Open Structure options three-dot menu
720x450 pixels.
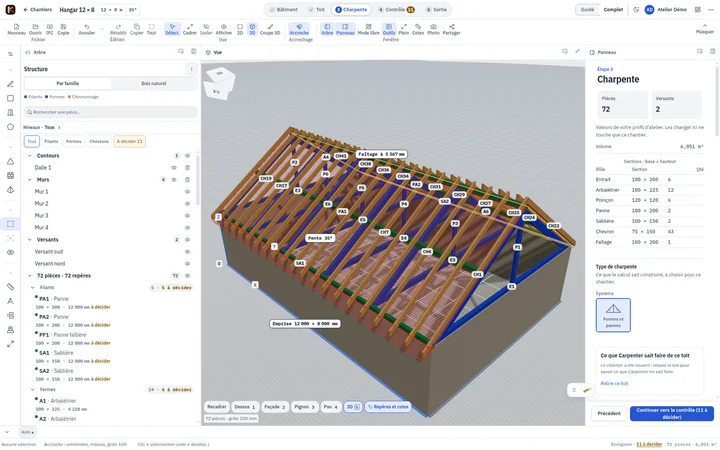point(191,69)
